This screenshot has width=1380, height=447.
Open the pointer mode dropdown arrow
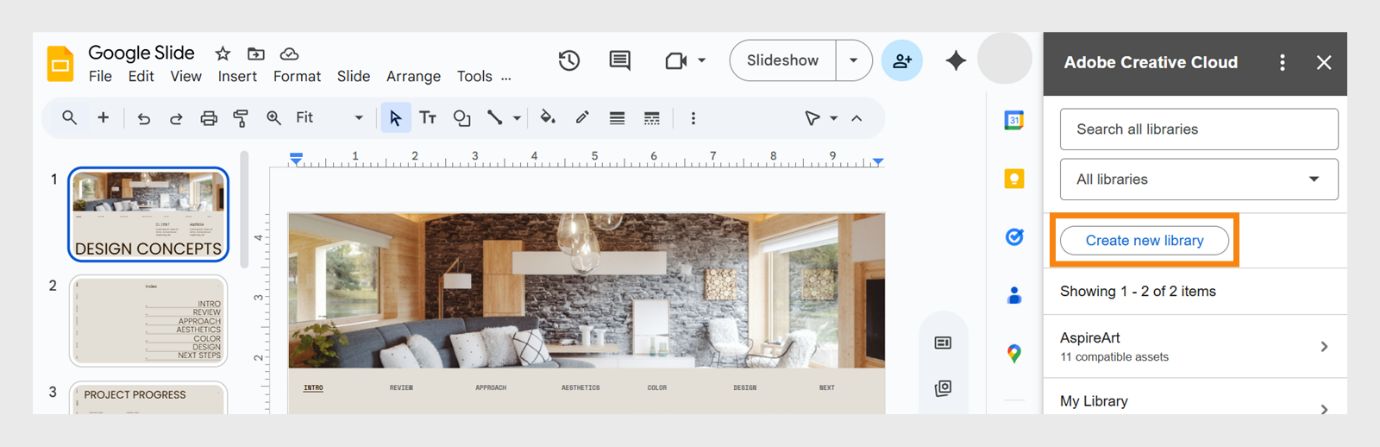pyautogui.click(x=834, y=118)
